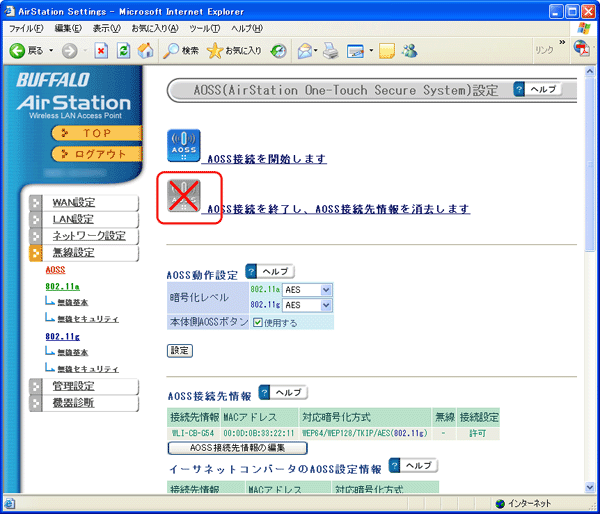
Task: Click the Internet zone globe in status bar
Action: [500, 503]
